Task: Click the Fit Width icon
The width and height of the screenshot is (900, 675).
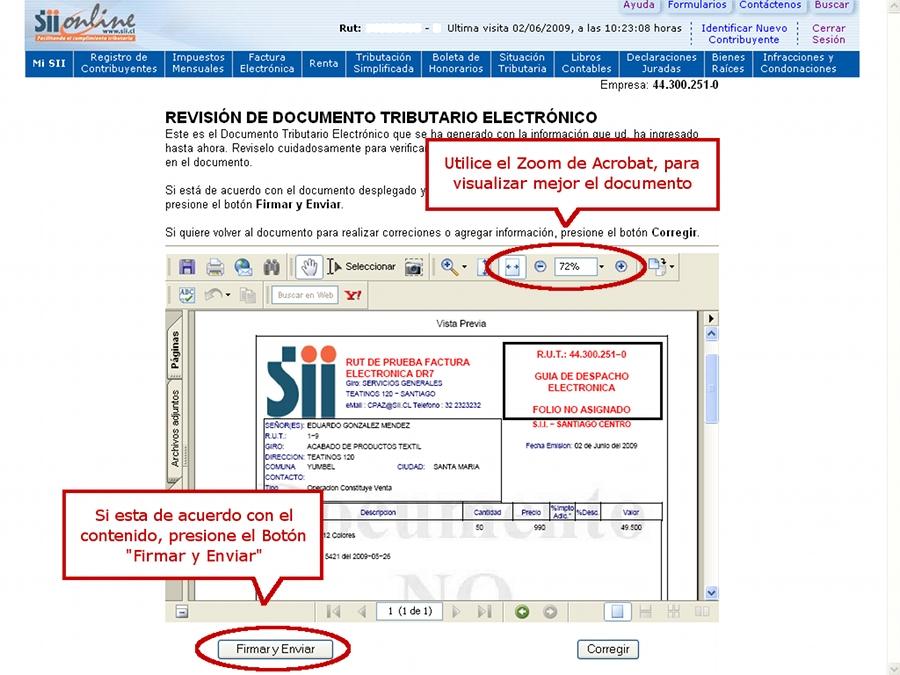Action: [512, 267]
